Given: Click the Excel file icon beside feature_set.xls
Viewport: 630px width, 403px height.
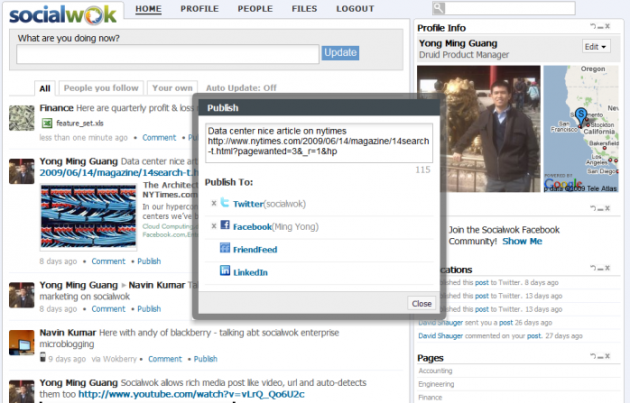Looking at the screenshot, I should click(47, 123).
